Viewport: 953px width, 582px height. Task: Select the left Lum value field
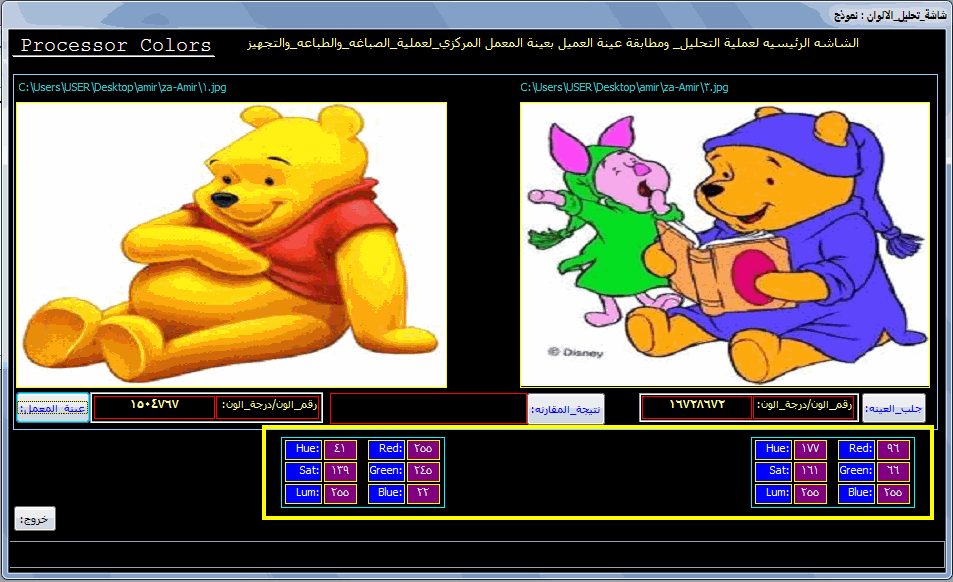pos(340,493)
